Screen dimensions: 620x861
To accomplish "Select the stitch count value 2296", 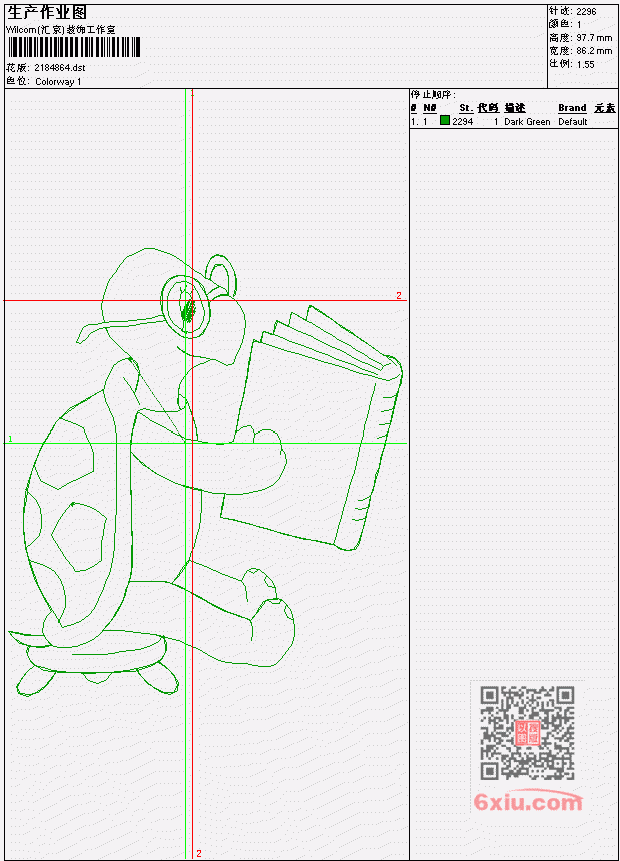I will coord(586,11).
